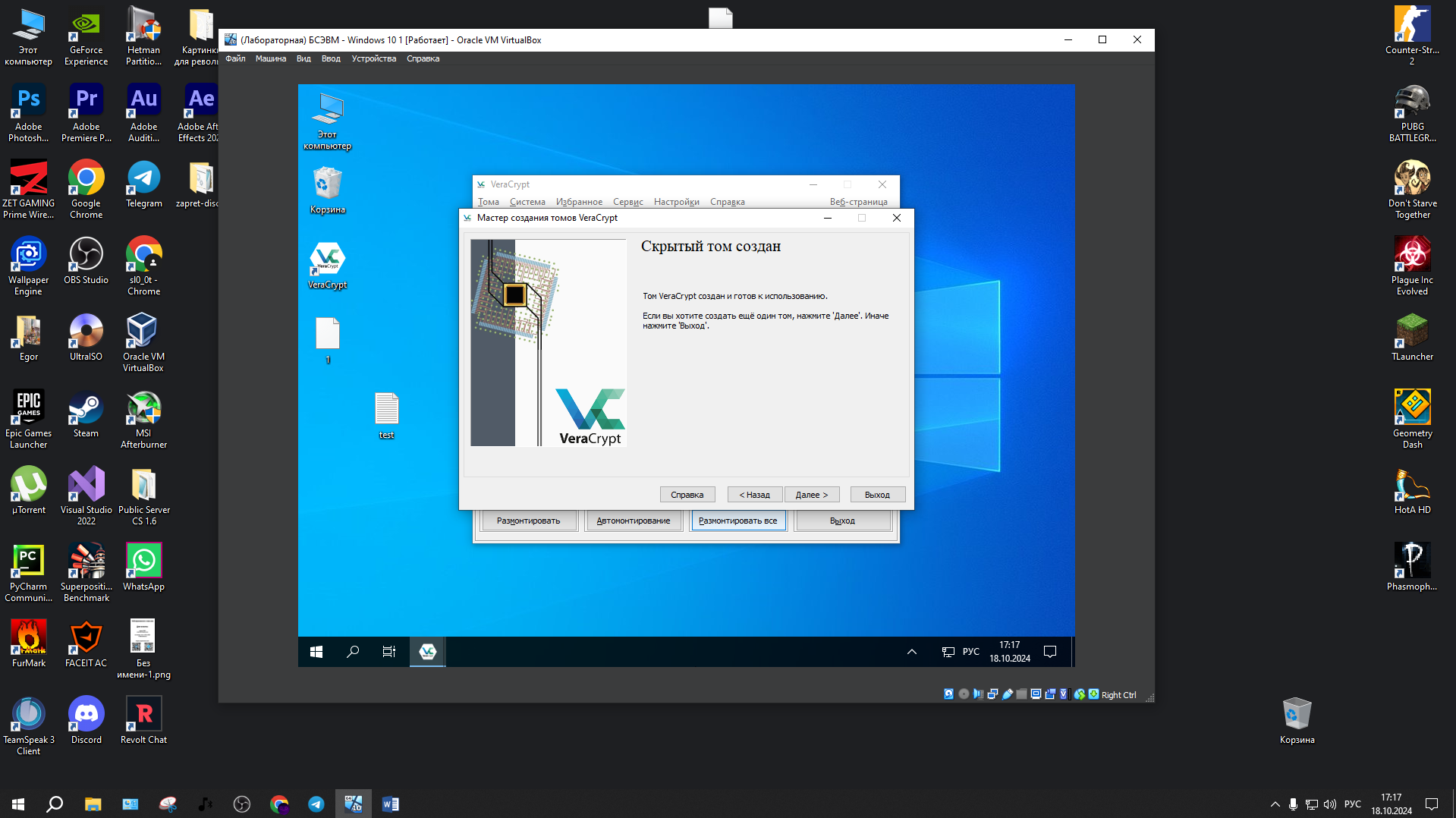Expand the host system tray hidden icons chevron
The image size is (1456, 818).
[x=1275, y=804]
